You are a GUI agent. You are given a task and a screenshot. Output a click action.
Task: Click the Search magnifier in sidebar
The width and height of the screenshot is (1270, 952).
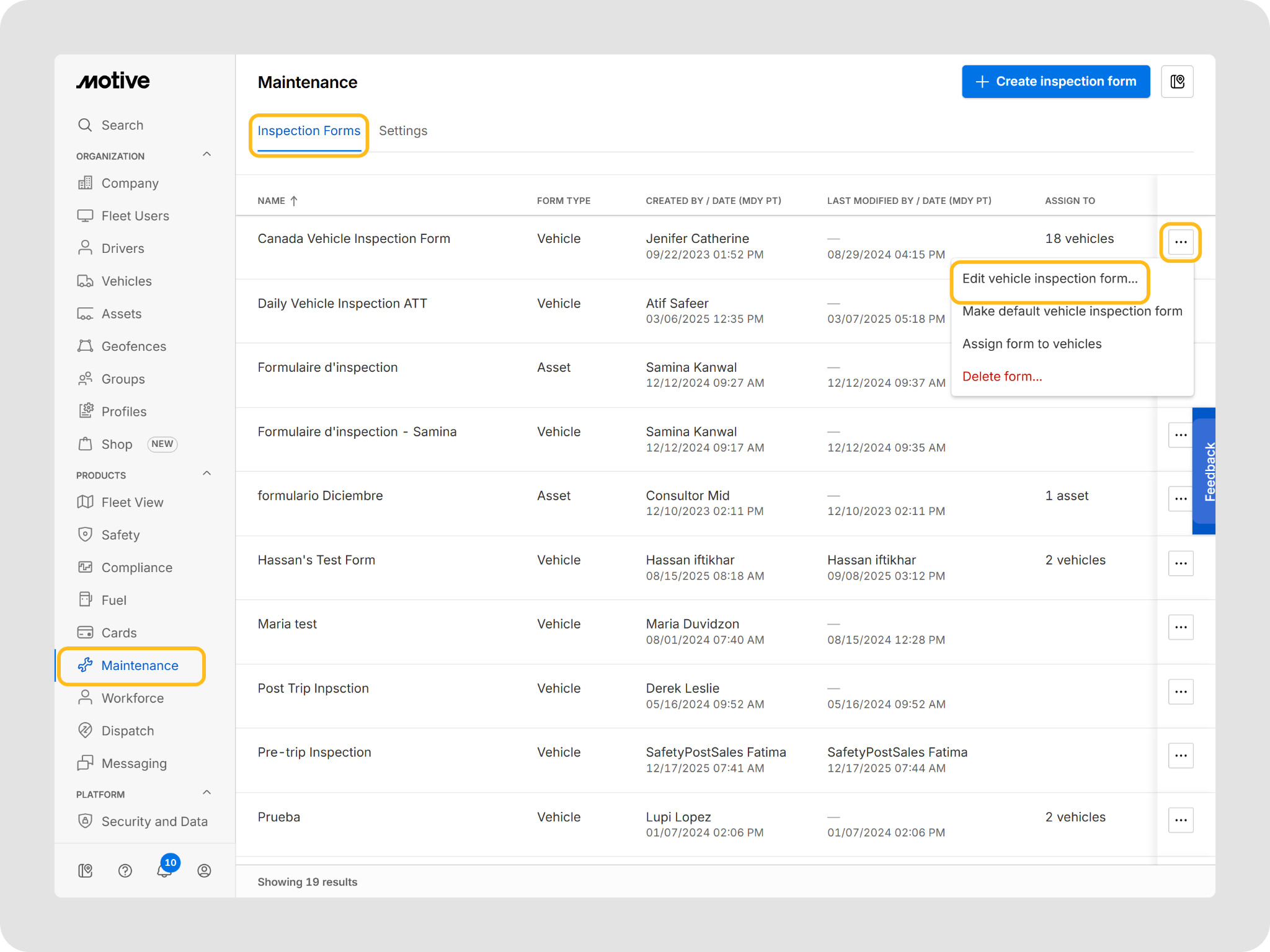click(85, 125)
